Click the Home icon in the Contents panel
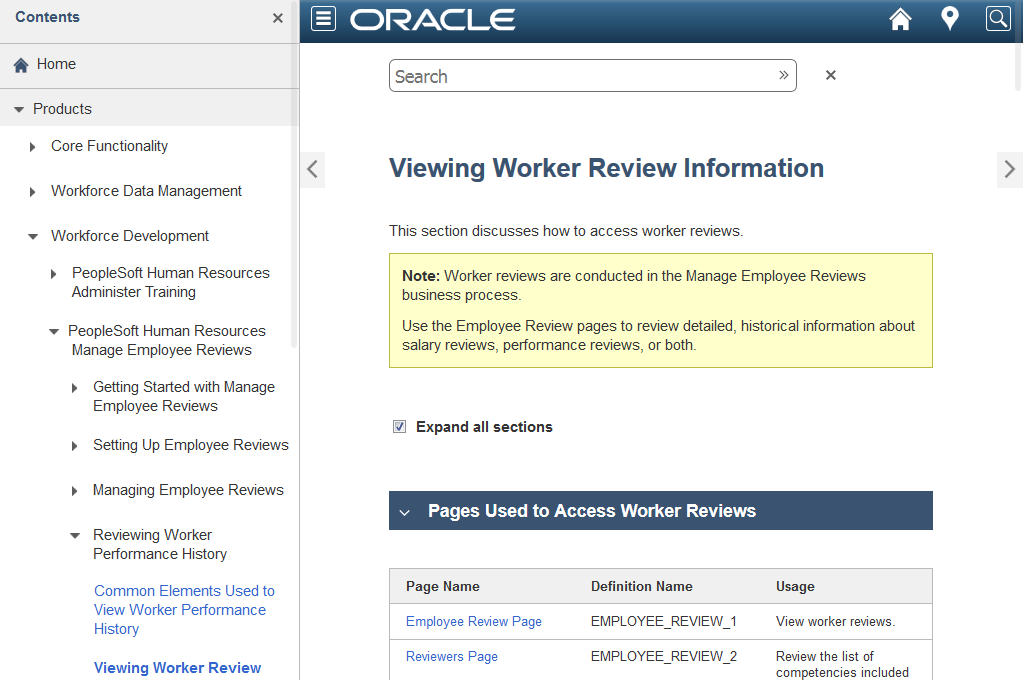Viewport: 1023px width, 680px height. point(20,64)
